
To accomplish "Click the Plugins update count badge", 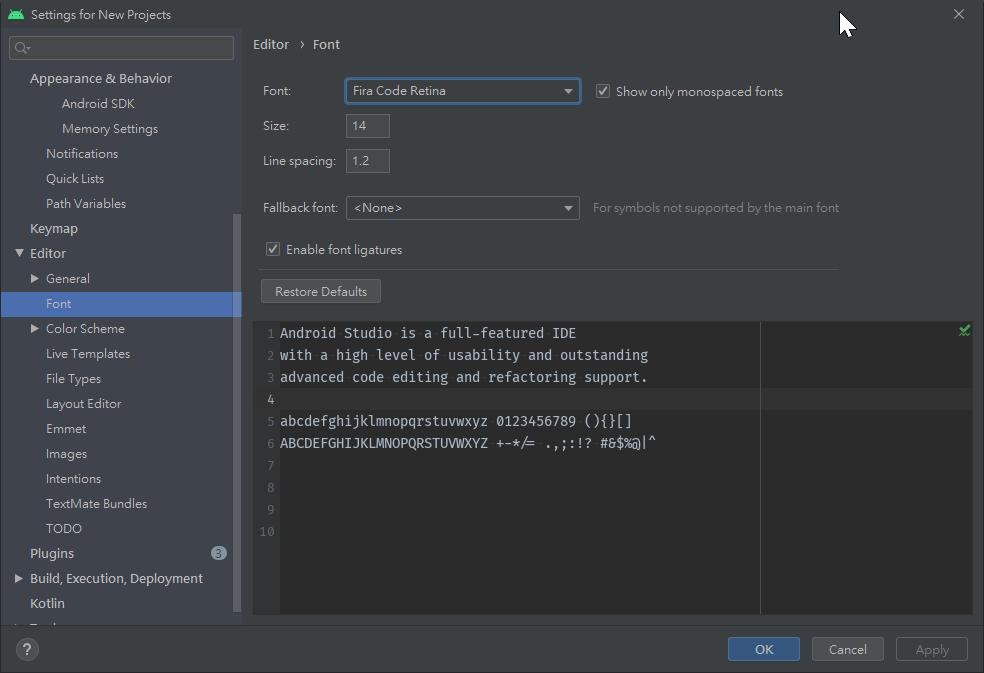I will [x=218, y=553].
